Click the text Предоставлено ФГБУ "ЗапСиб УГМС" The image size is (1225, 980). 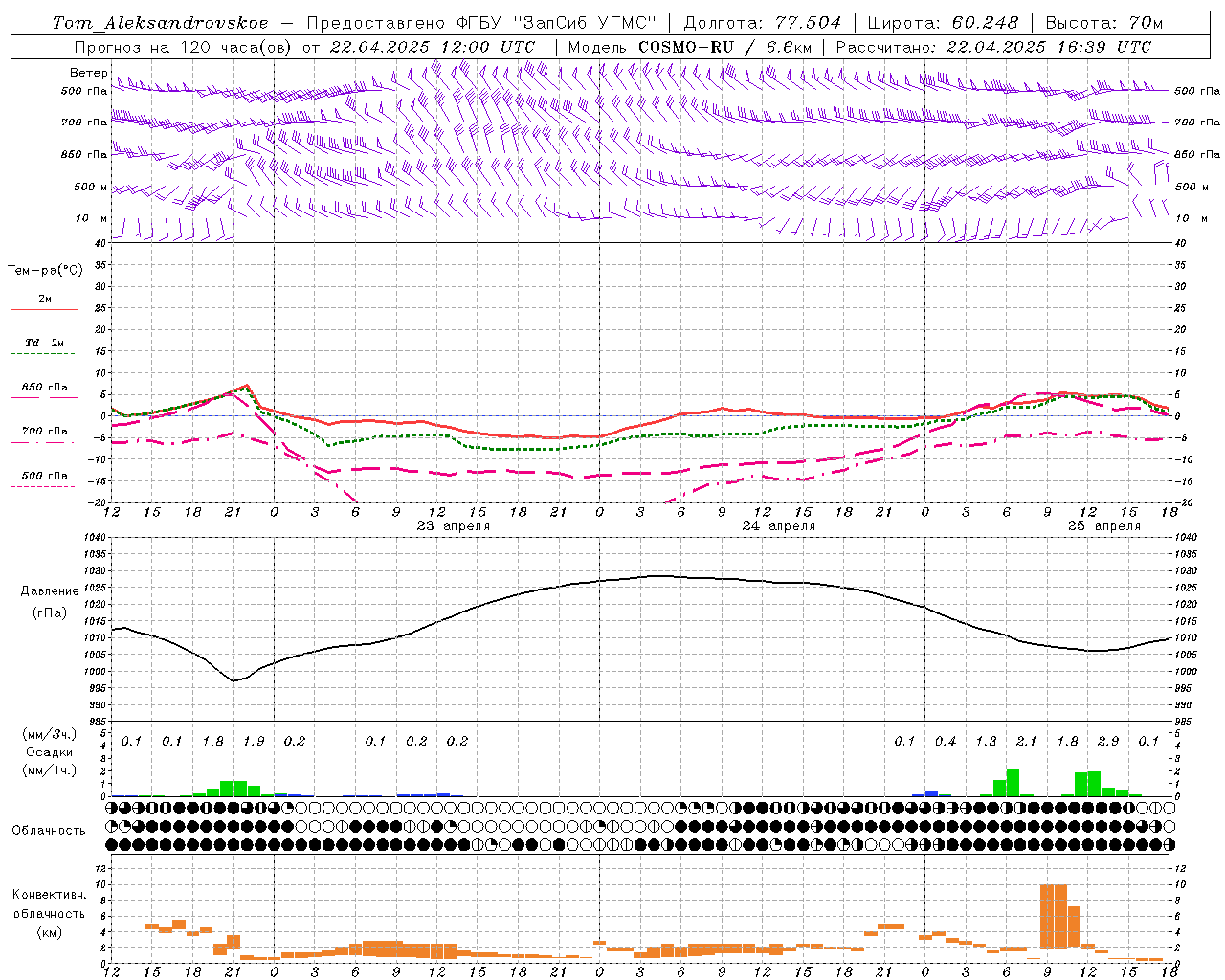coord(482,23)
